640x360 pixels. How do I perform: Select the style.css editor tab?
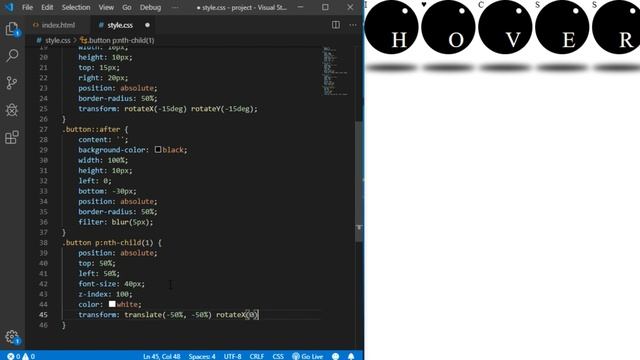coord(120,25)
